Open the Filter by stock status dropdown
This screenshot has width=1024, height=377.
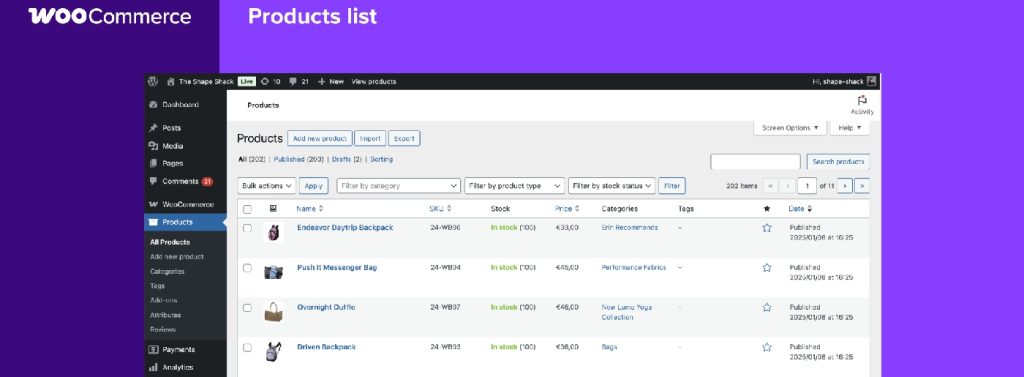click(x=611, y=186)
